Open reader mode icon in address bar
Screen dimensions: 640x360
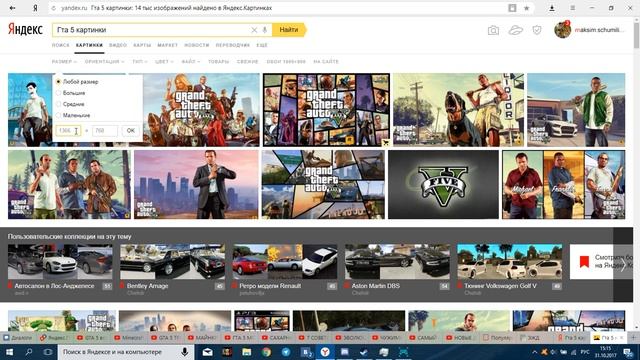(x=512, y=8)
